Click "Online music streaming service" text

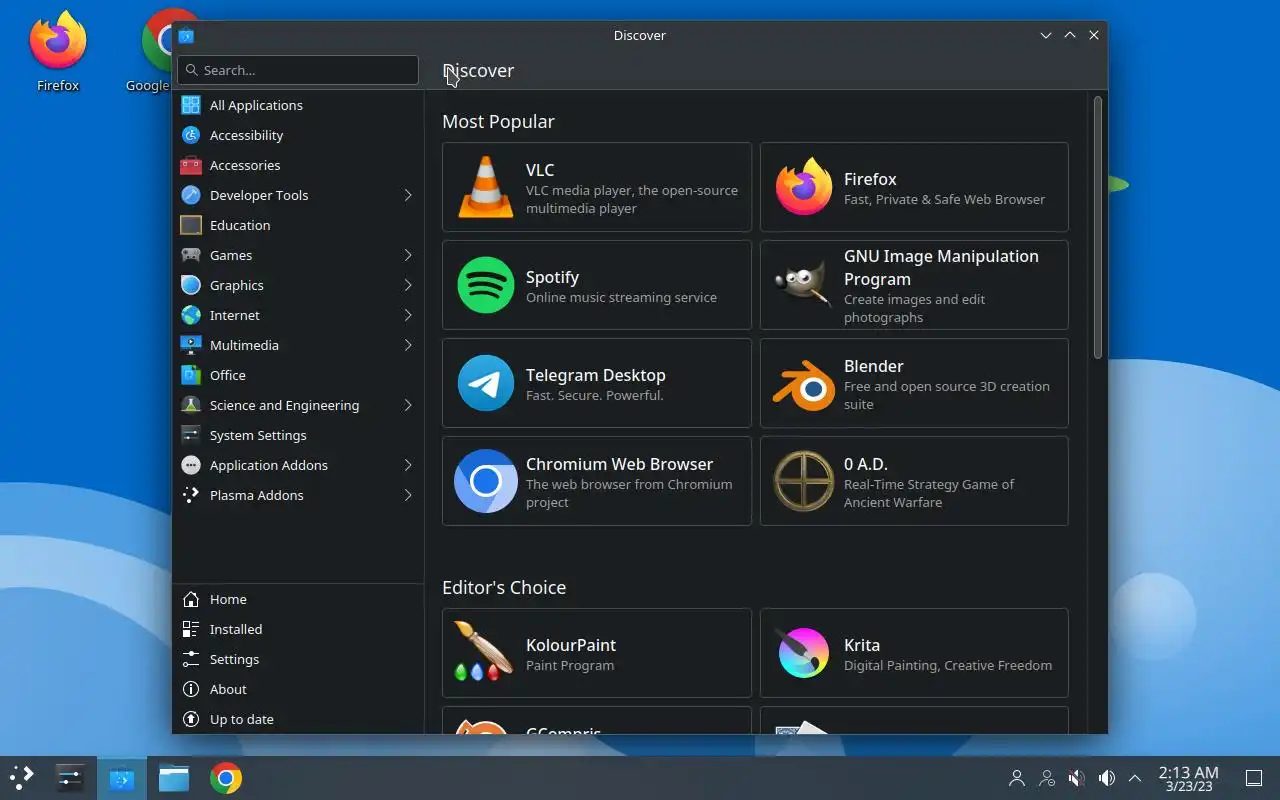[621, 297]
